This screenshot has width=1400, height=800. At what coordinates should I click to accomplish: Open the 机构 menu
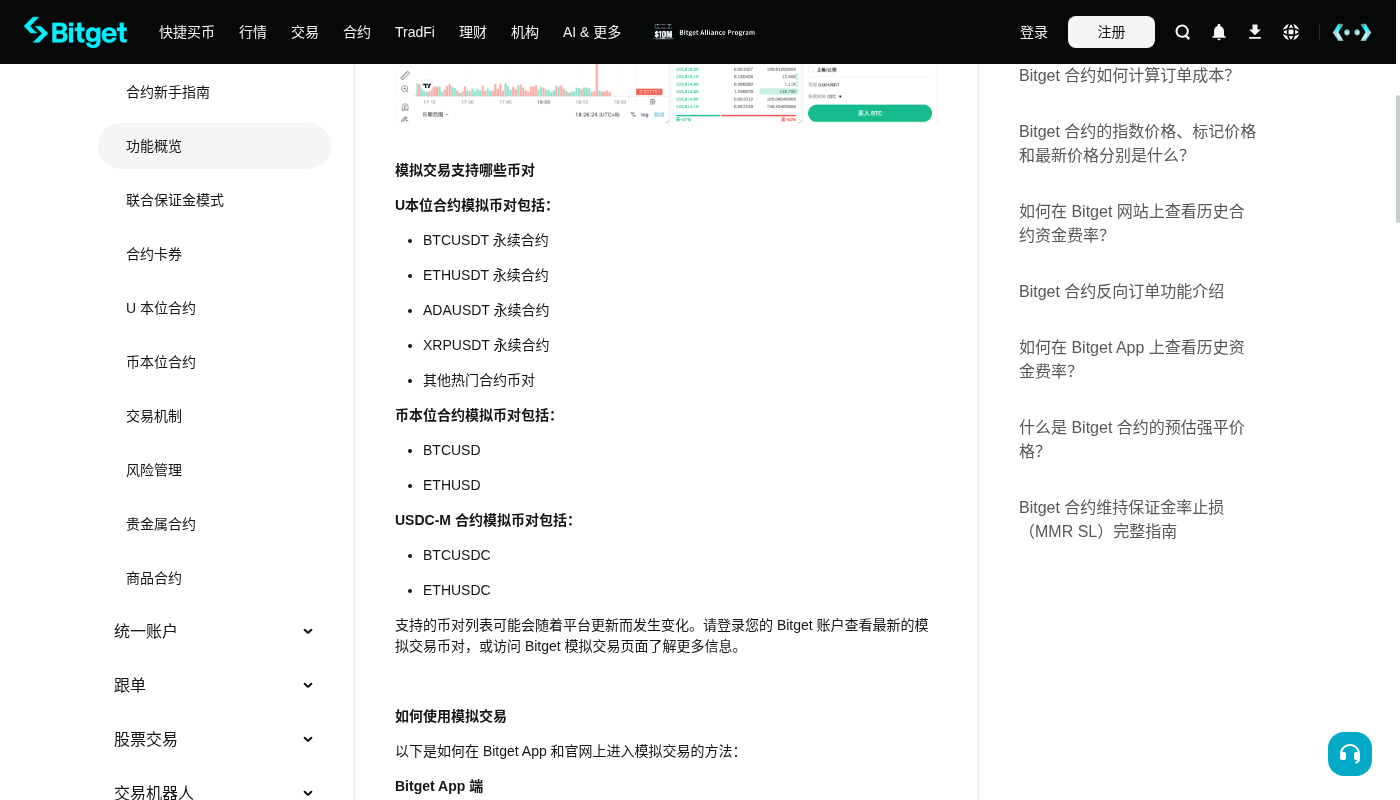point(525,32)
